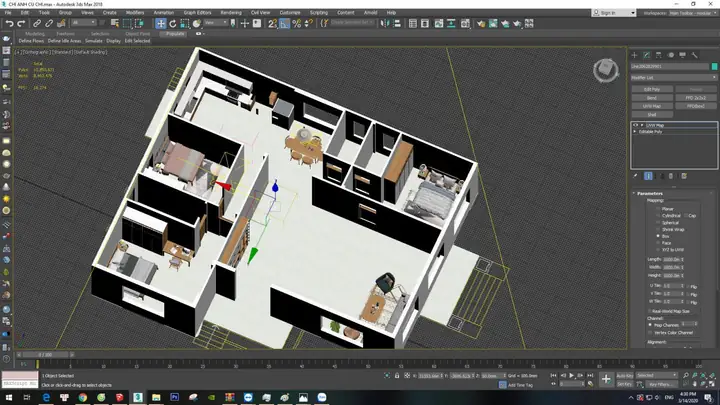This screenshot has height=405, width=720.
Task: Click the Percent Snap toggle icon
Action: click(x=297, y=23)
